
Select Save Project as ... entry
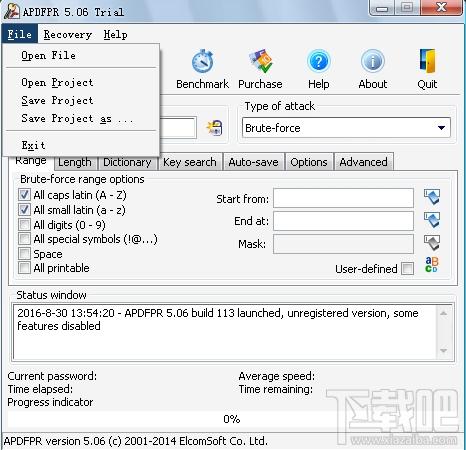pyautogui.click(x=81, y=118)
